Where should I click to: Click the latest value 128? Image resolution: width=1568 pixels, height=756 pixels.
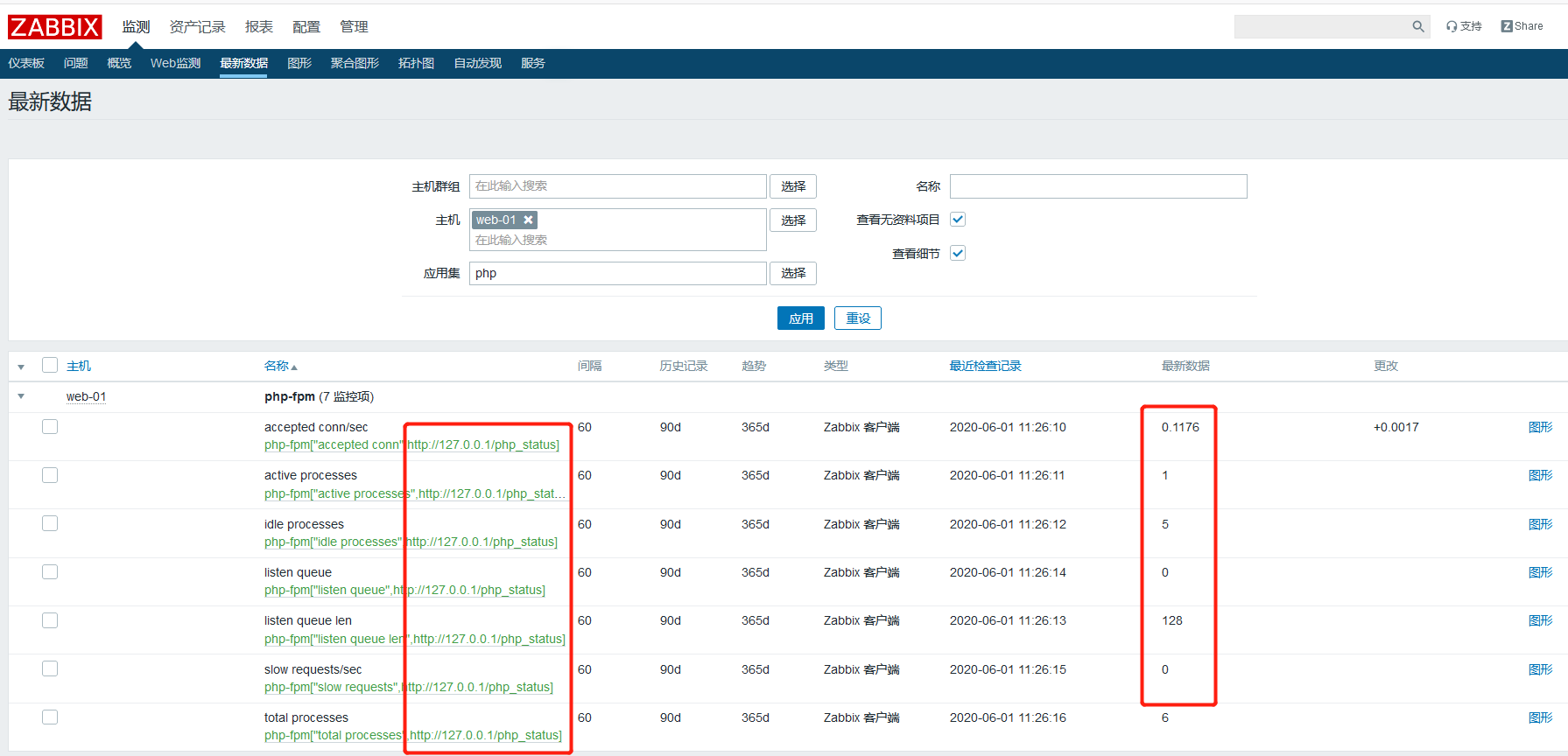[x=1172, y=620]
